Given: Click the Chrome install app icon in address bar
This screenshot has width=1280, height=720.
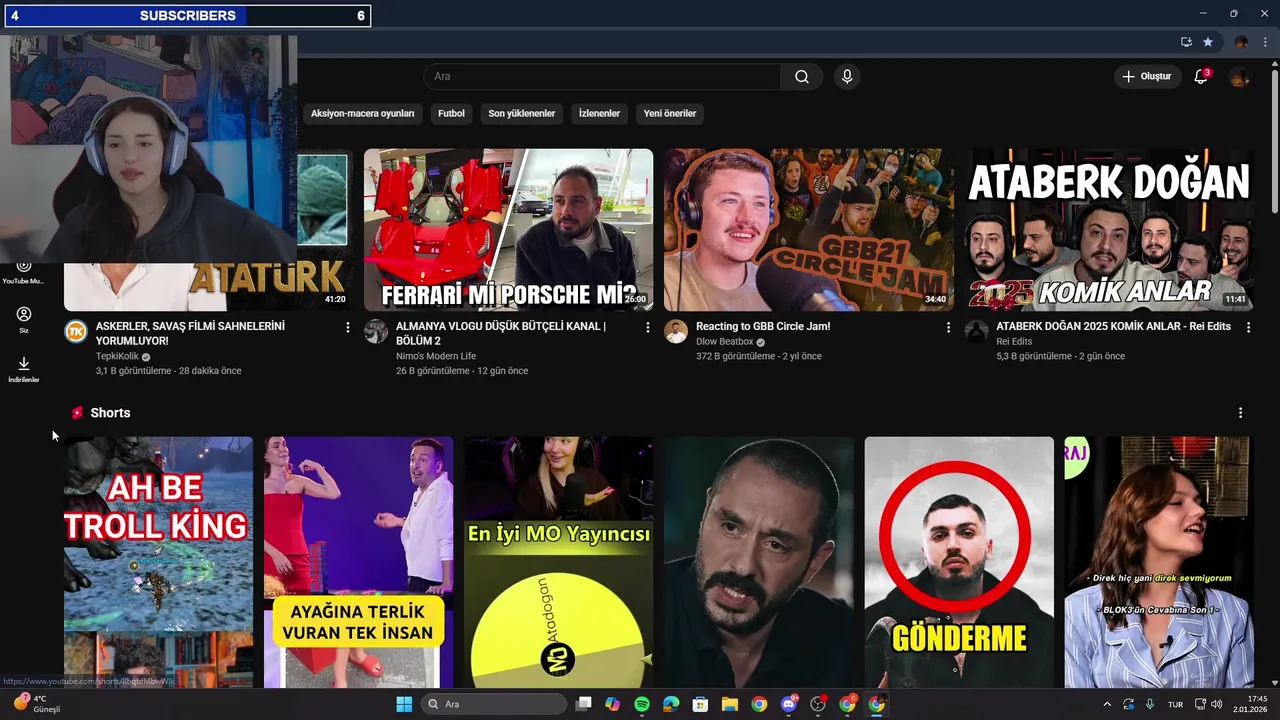Looking at the screenshot, I should [1186, 42].
